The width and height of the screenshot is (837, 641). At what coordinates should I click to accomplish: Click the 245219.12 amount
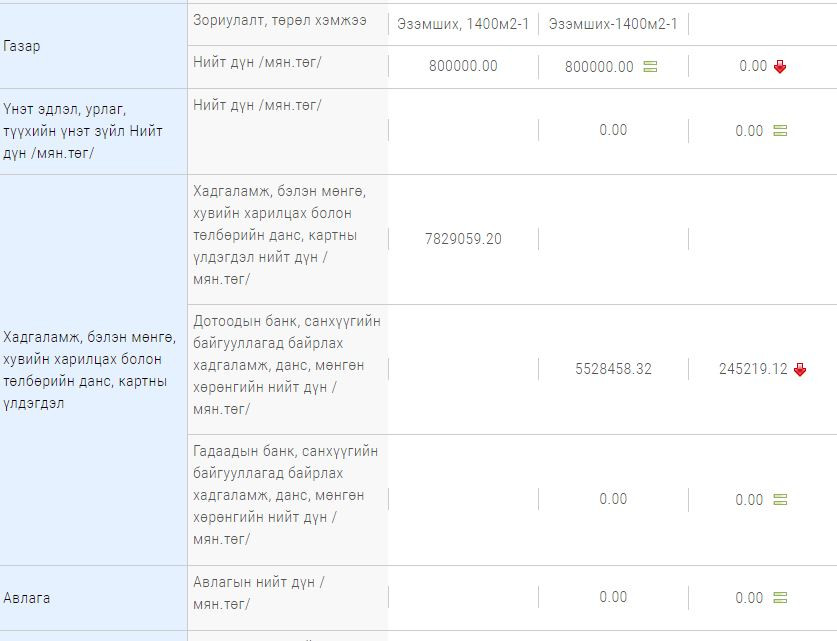coord(753,369)
